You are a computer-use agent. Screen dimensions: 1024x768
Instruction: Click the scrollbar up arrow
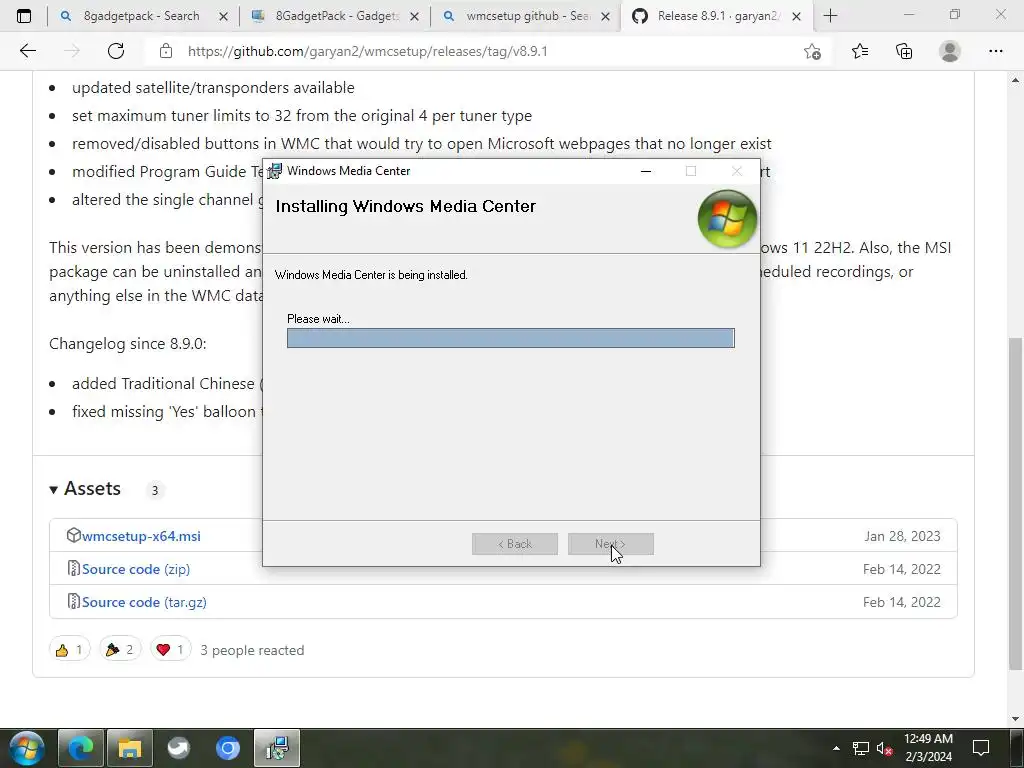(1015, 80)
